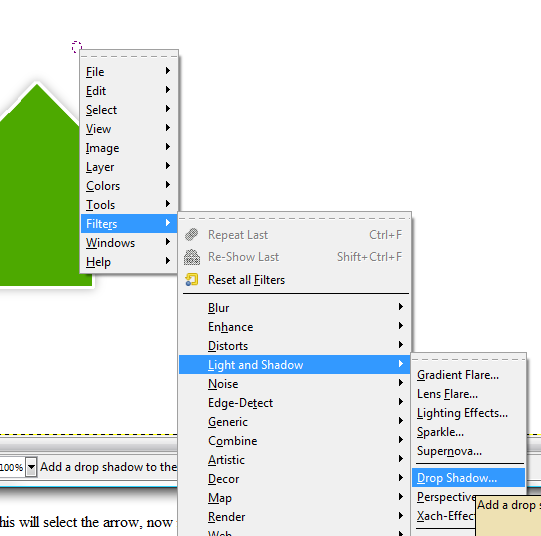Viewport: 541px width, 536px height.
Task: Choose Sparkle filter
Action: click(x=469, y=432)
